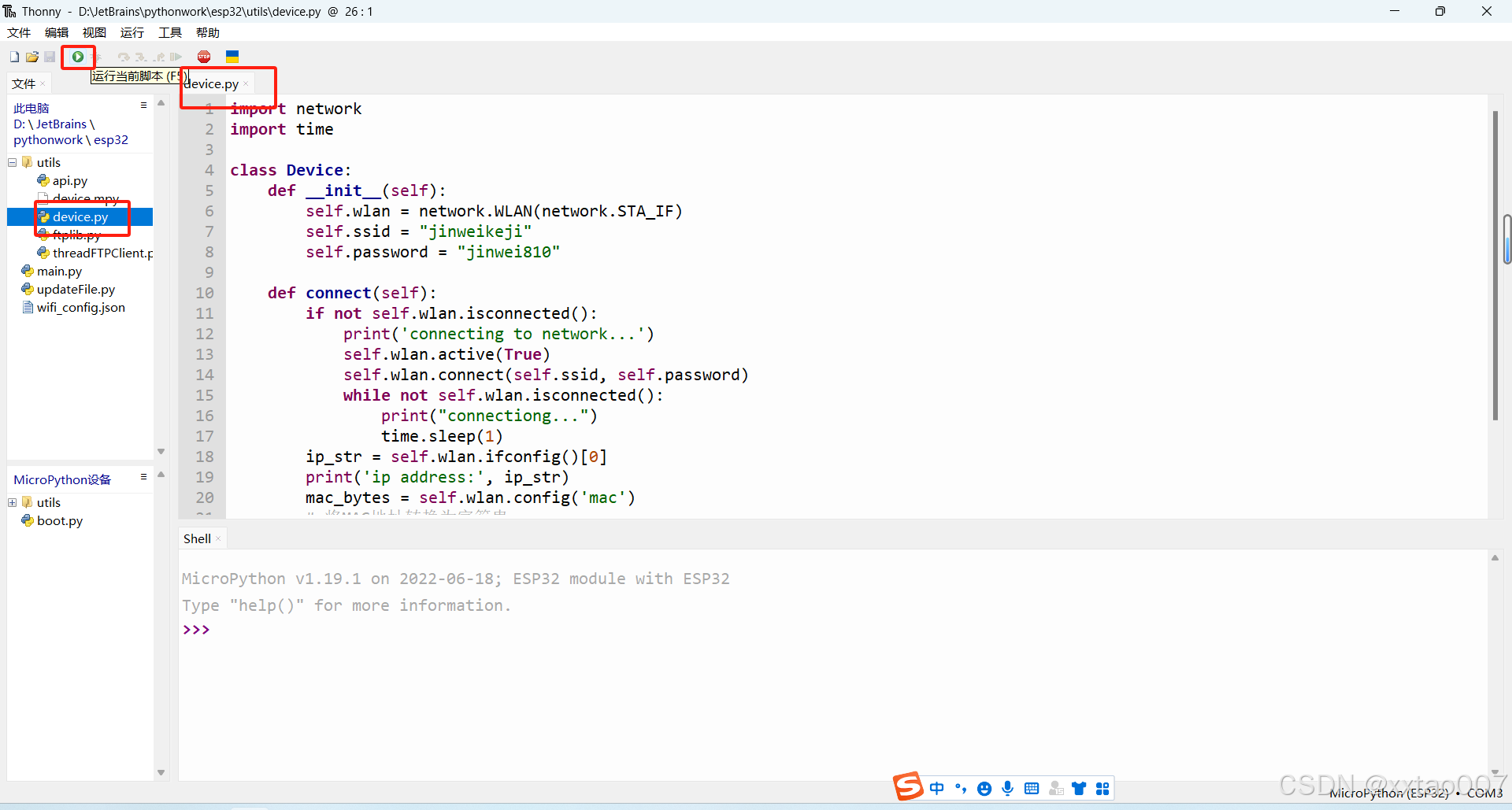The width and height of the screenshot is (1512, 810).
Task: Open the 运行 menu
Action: click(x=132, y=32)
